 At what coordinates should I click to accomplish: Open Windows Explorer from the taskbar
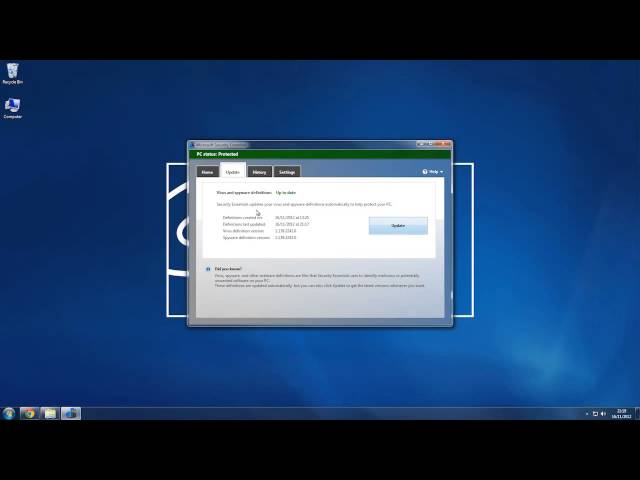coord(50,413)
